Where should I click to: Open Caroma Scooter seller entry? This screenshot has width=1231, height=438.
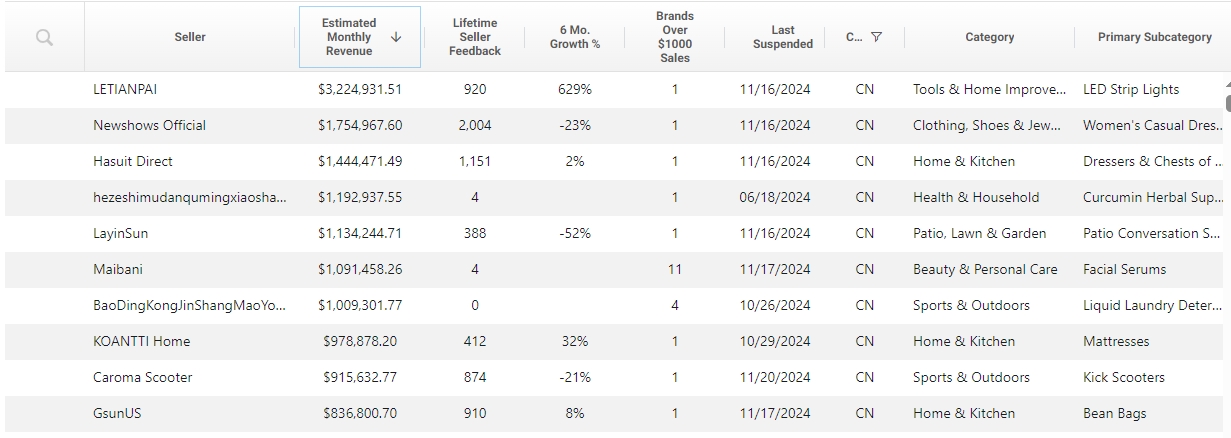pyautogui.click(x=143, y=377)
